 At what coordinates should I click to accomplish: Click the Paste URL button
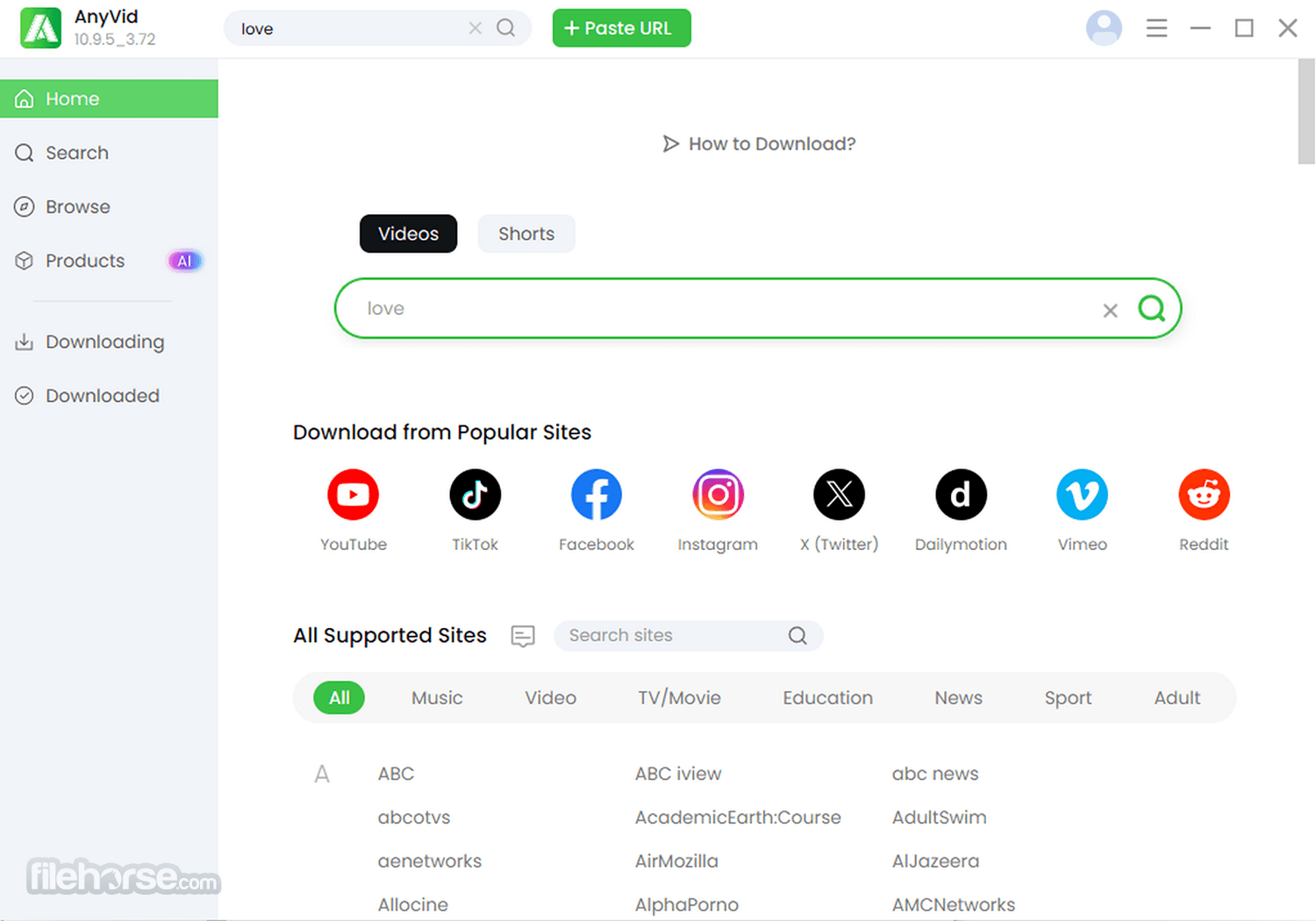(x=621, y=28)
